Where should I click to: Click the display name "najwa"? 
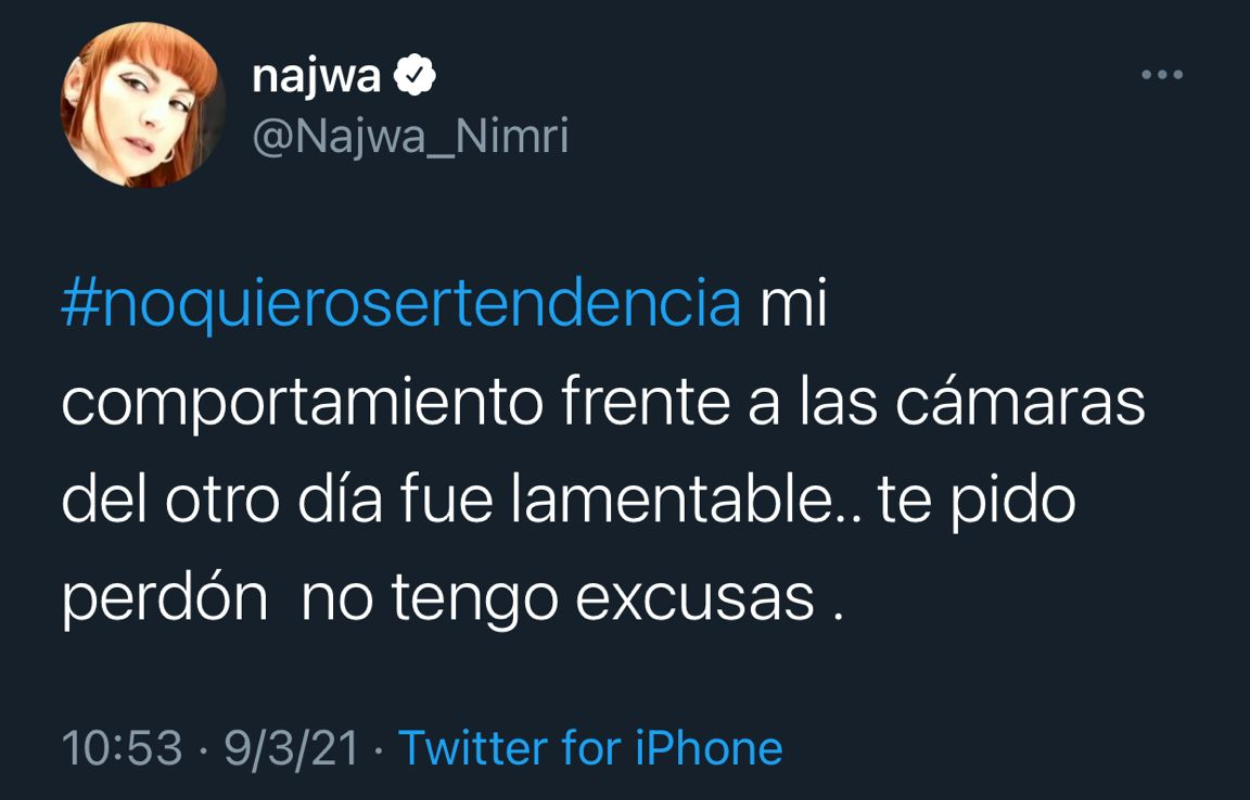[316, 76]
